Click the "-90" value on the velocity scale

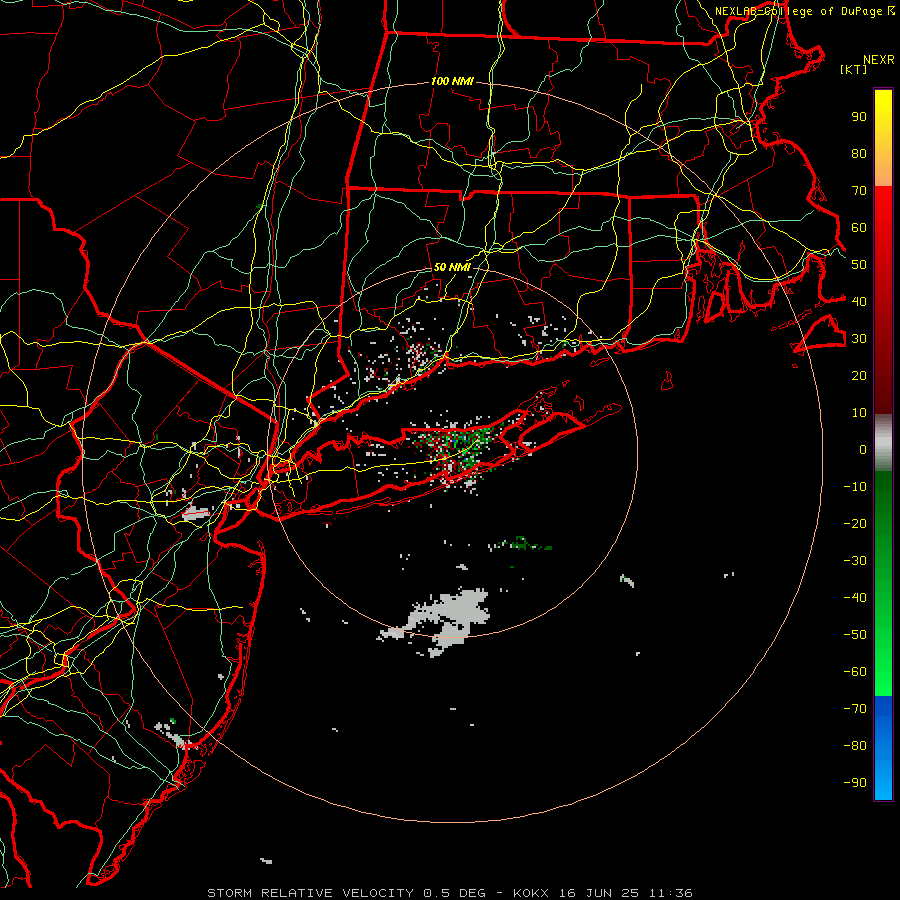point(855,783)
